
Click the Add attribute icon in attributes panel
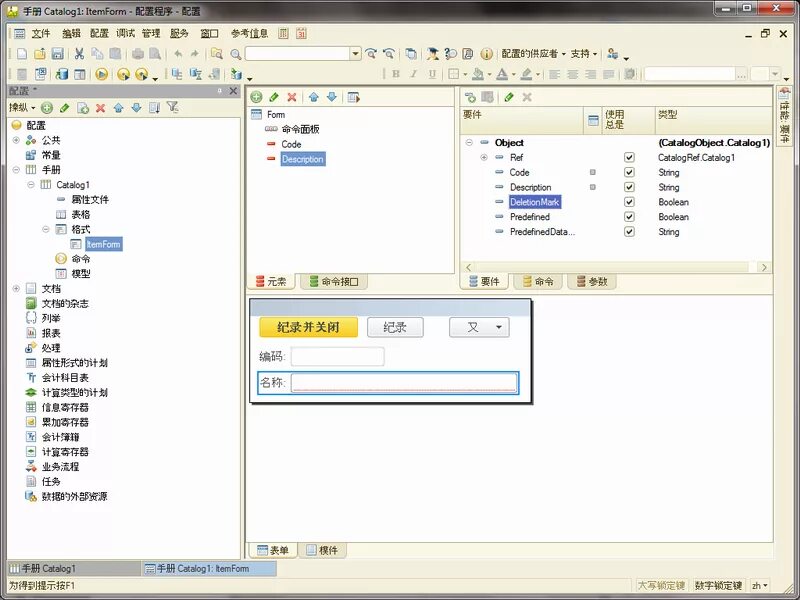click(470, 97)
